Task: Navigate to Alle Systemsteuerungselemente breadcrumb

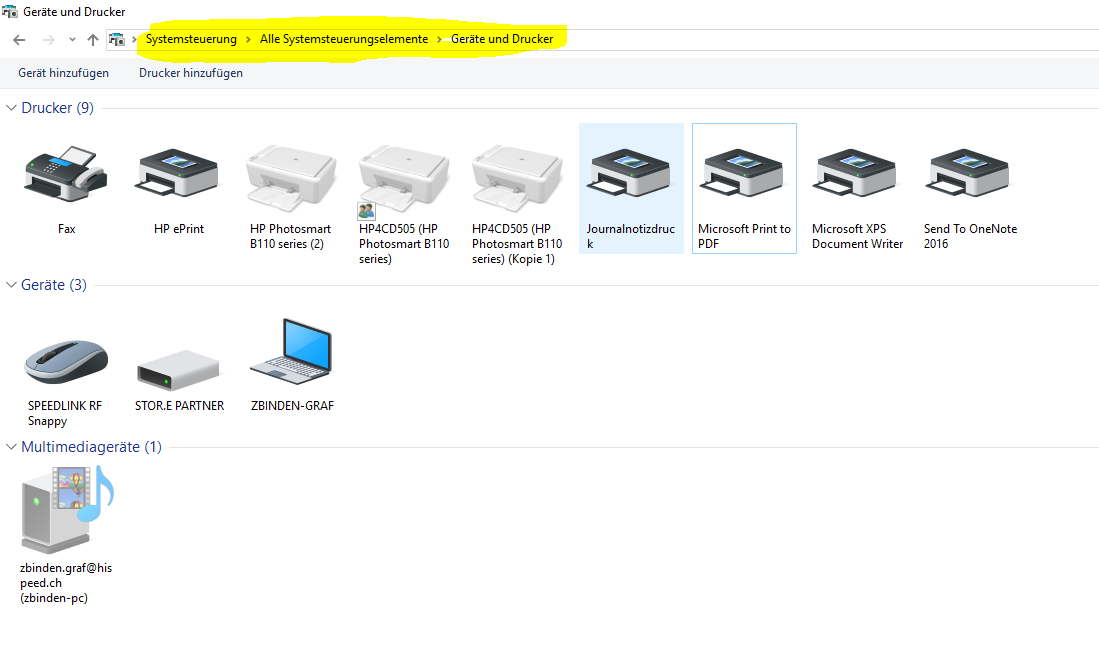Action: click(344, 39)
